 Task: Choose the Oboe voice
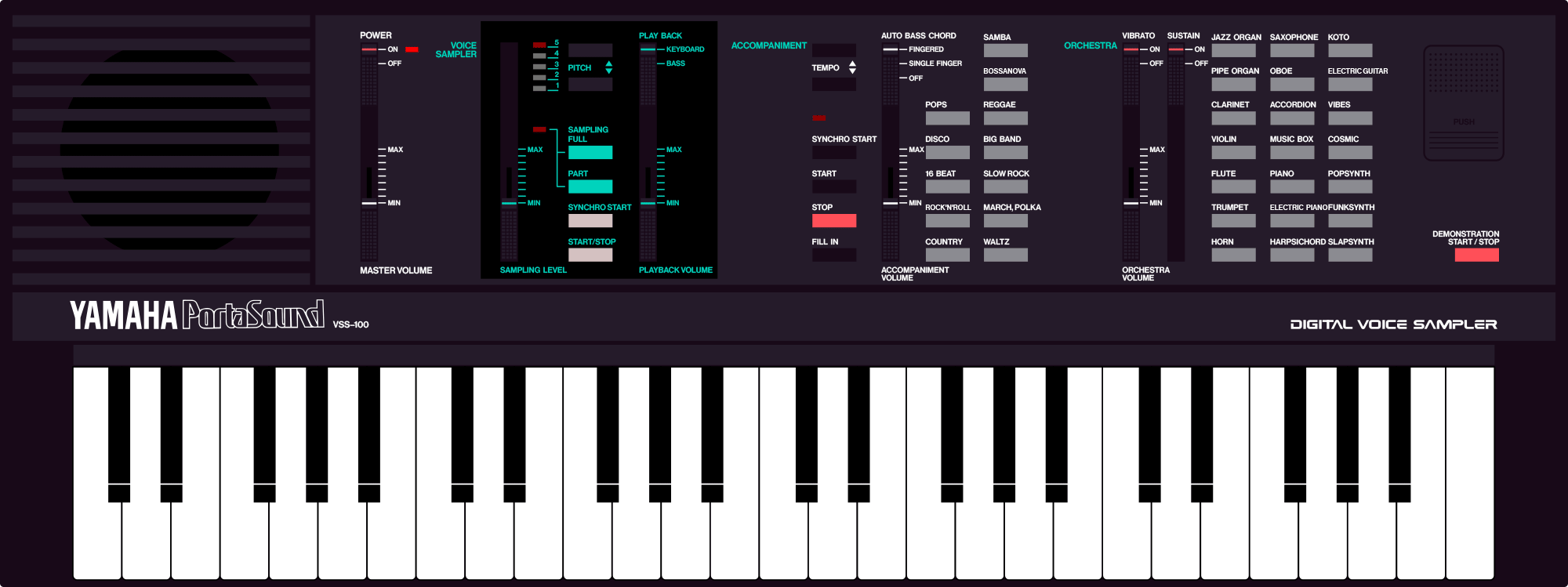(1292, 84)
